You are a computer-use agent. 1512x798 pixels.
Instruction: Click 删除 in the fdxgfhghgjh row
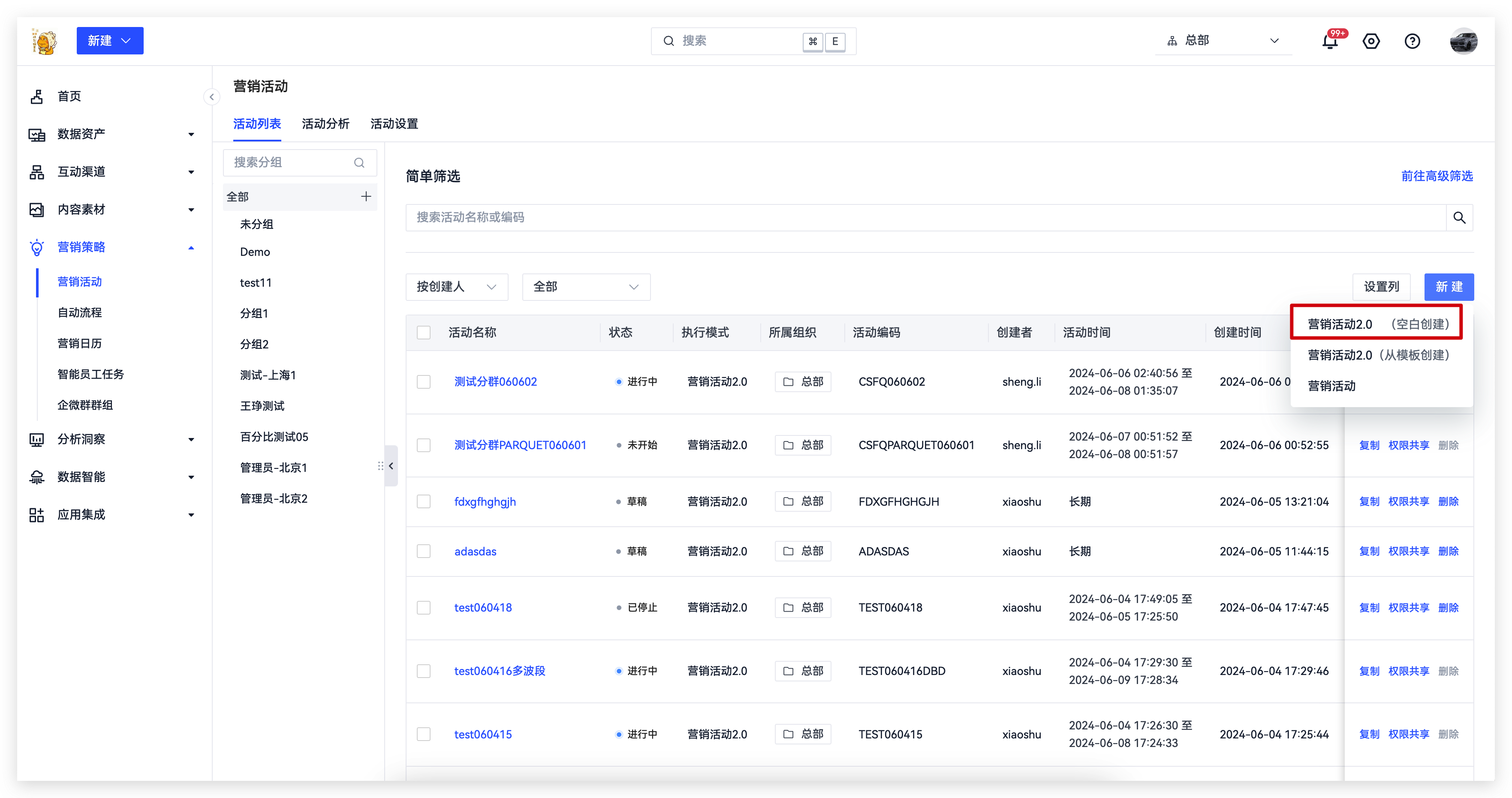point(1448,502)
